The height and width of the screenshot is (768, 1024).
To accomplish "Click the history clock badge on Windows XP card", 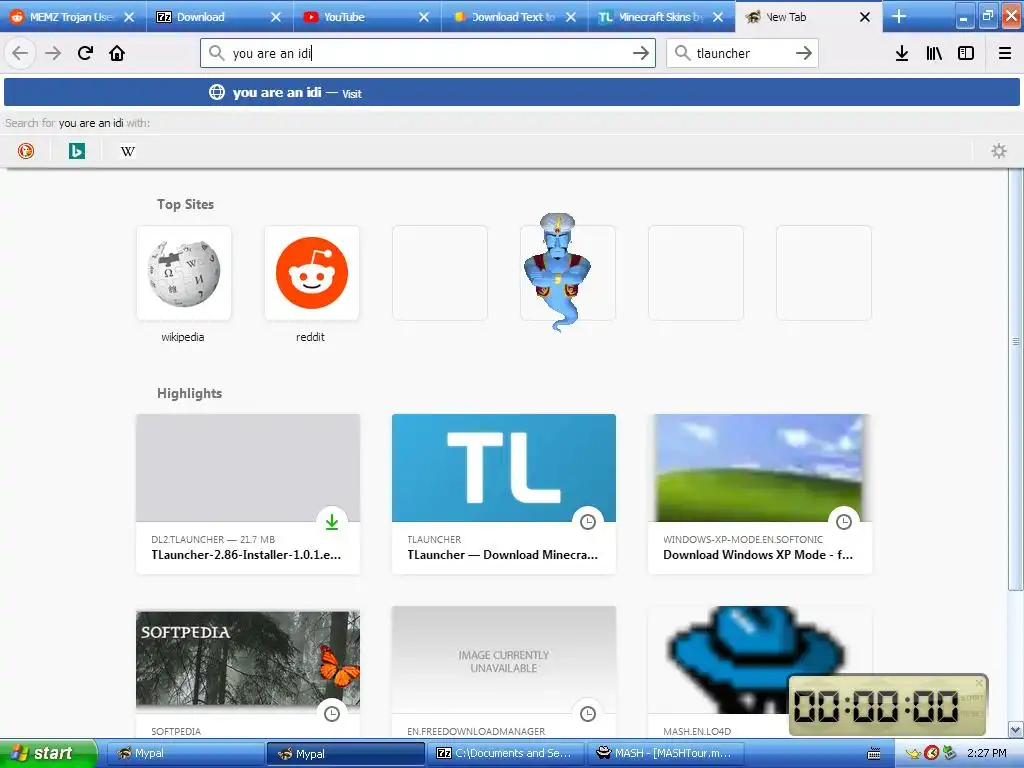I will pos(844,522).
